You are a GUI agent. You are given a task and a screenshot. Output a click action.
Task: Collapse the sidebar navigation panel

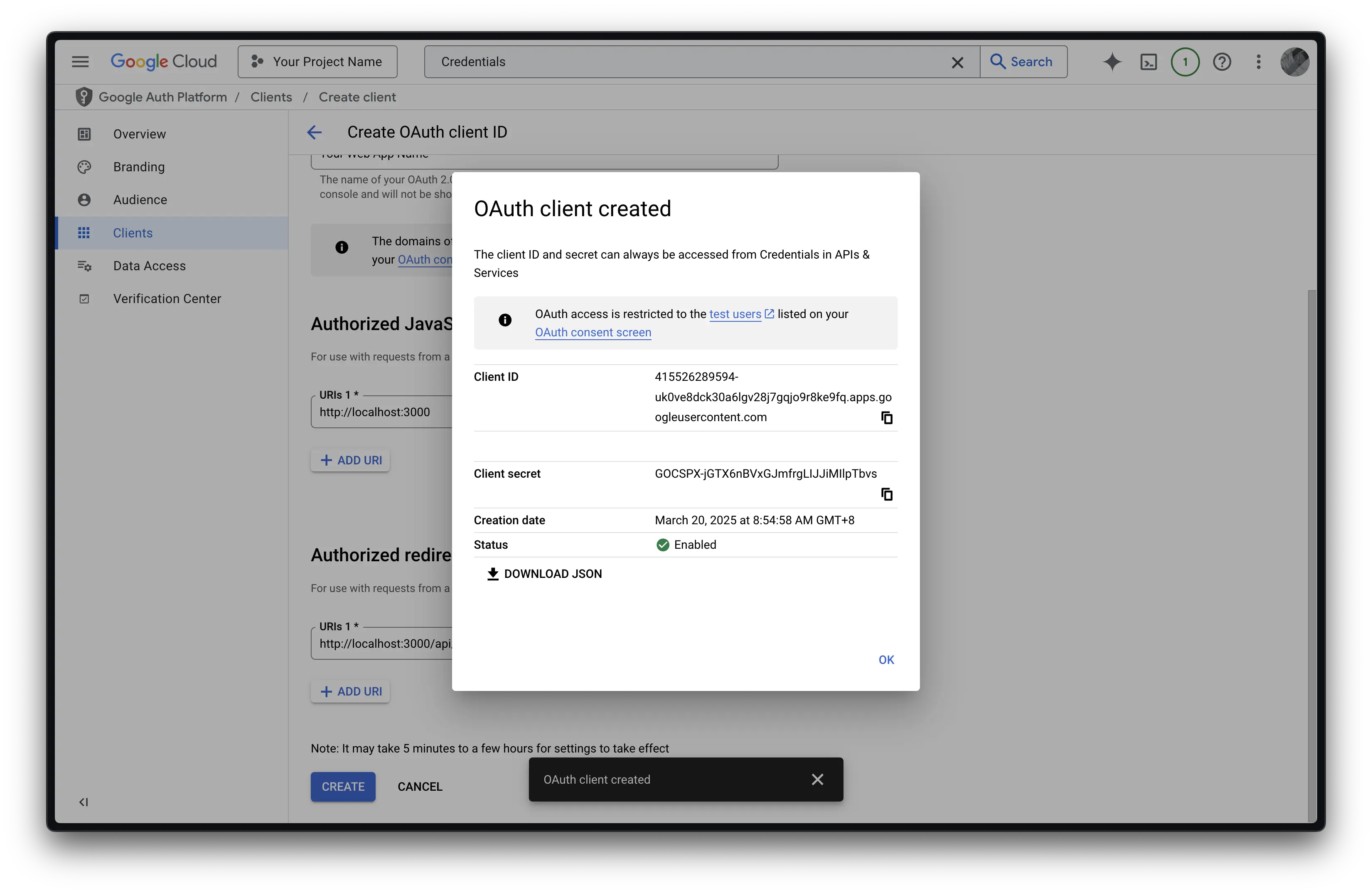pos(84,802)
